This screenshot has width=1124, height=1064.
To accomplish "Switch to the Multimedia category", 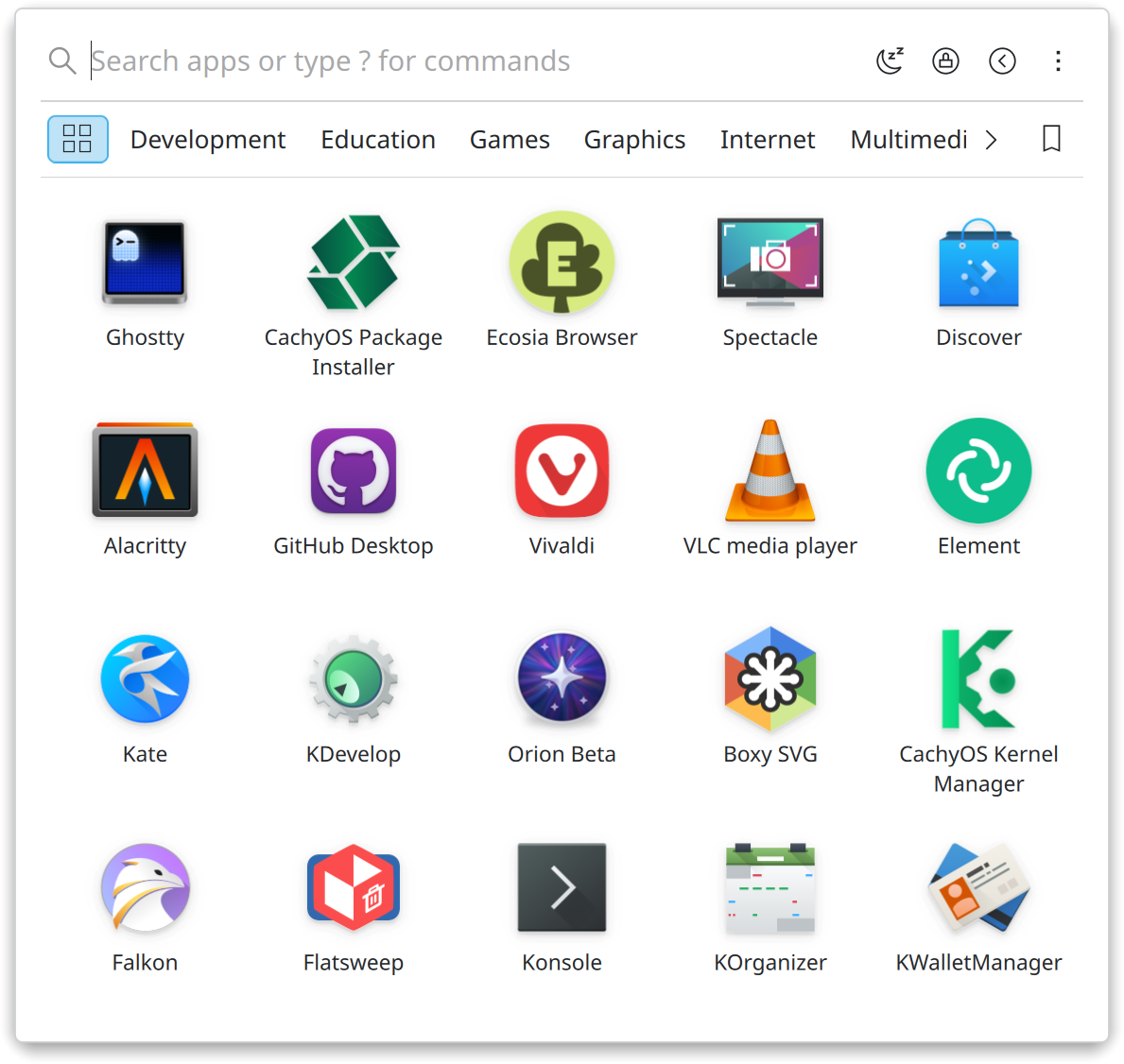I will 908,139.
